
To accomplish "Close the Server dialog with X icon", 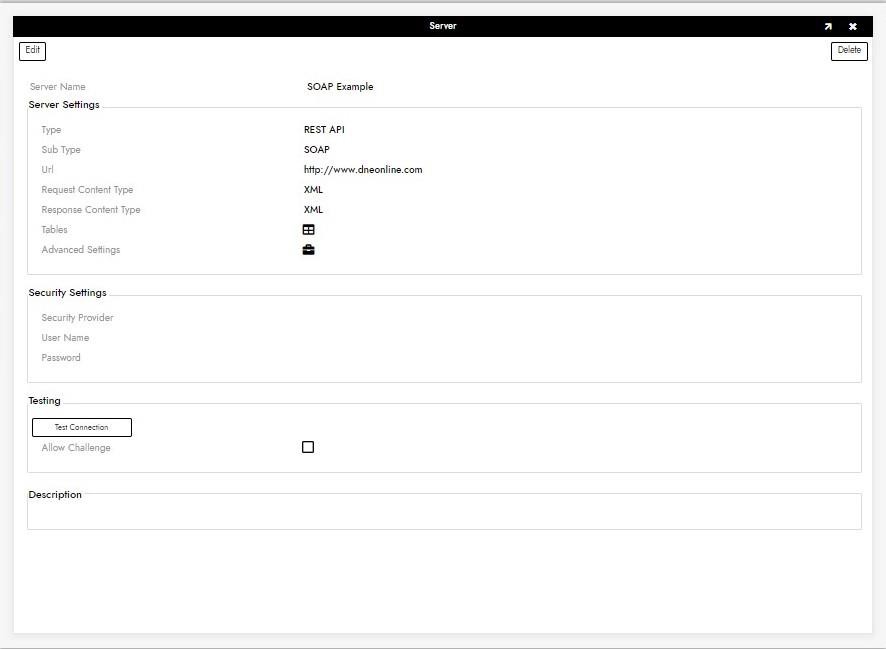I will (853, 27).
